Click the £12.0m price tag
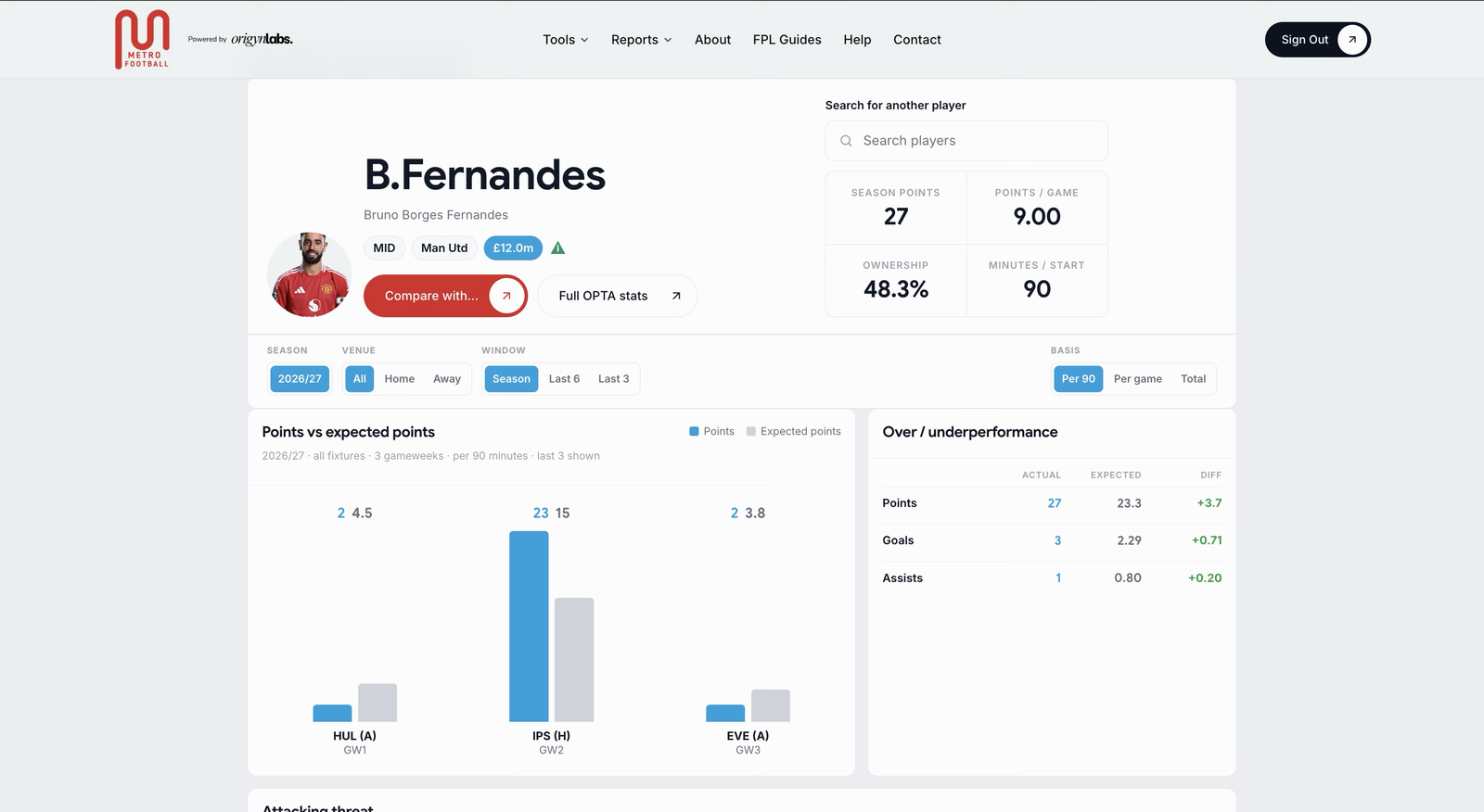The height and width of the screenshot is (812, 1484). click(513, 248)
